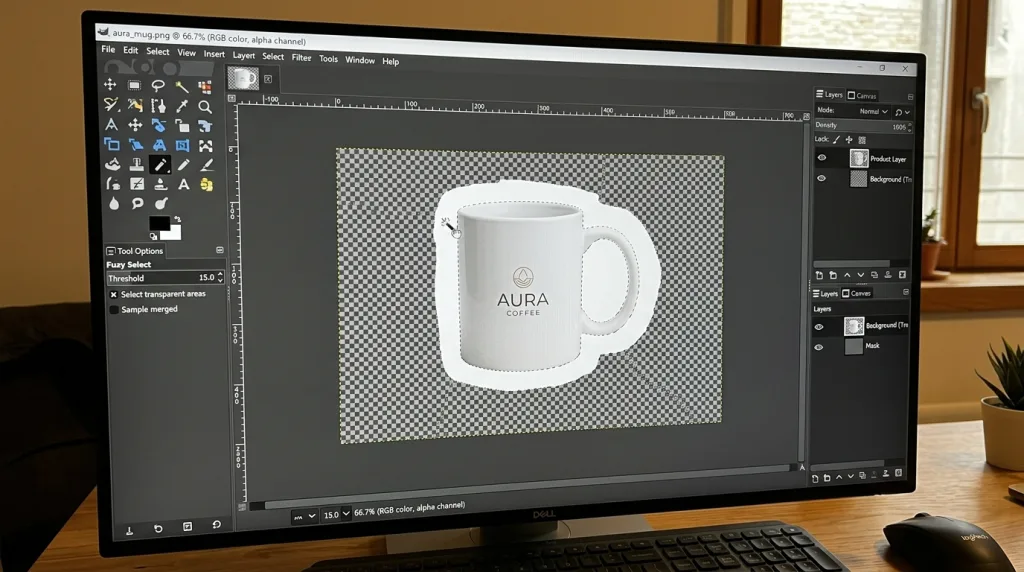
Task: Select the rubber stamp Clone tool
Action: point(136,165)
